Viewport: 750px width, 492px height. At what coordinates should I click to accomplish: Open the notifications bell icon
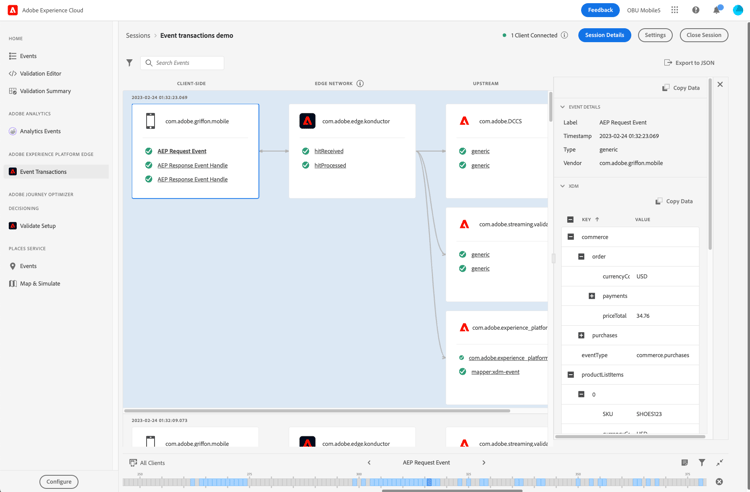tap(717, 10)
